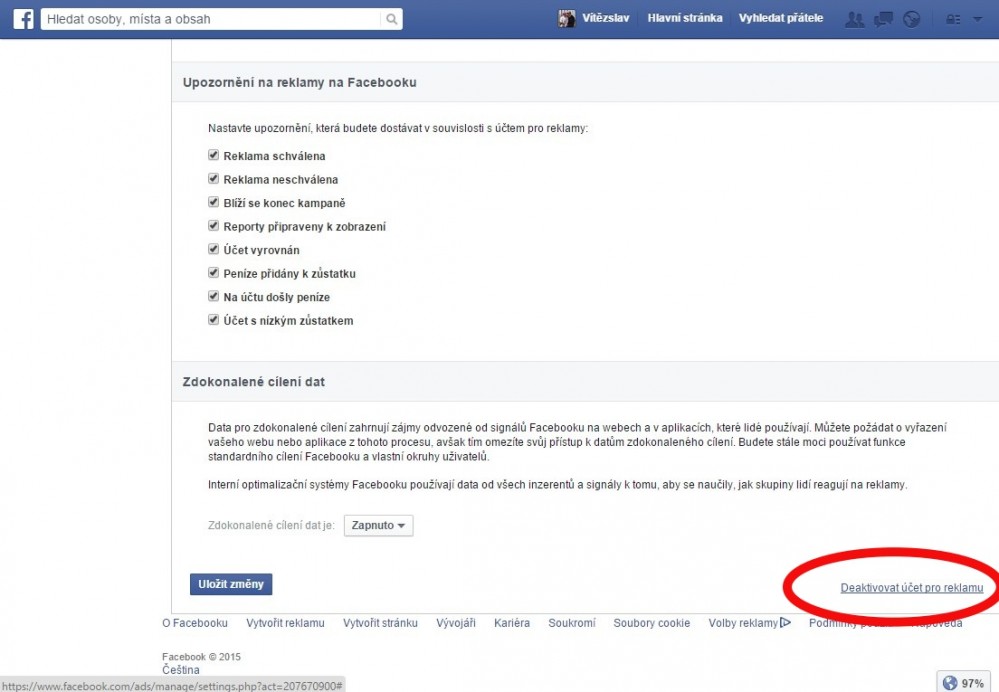Go to Hlavní stránka

pyautogui.click(x=684, y=19)
